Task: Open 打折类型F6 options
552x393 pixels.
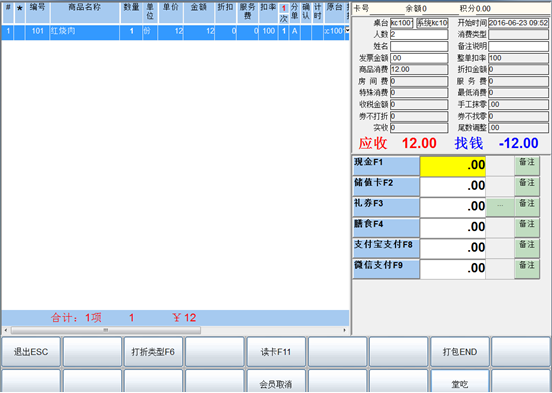Action: click(x=153, y=351)
